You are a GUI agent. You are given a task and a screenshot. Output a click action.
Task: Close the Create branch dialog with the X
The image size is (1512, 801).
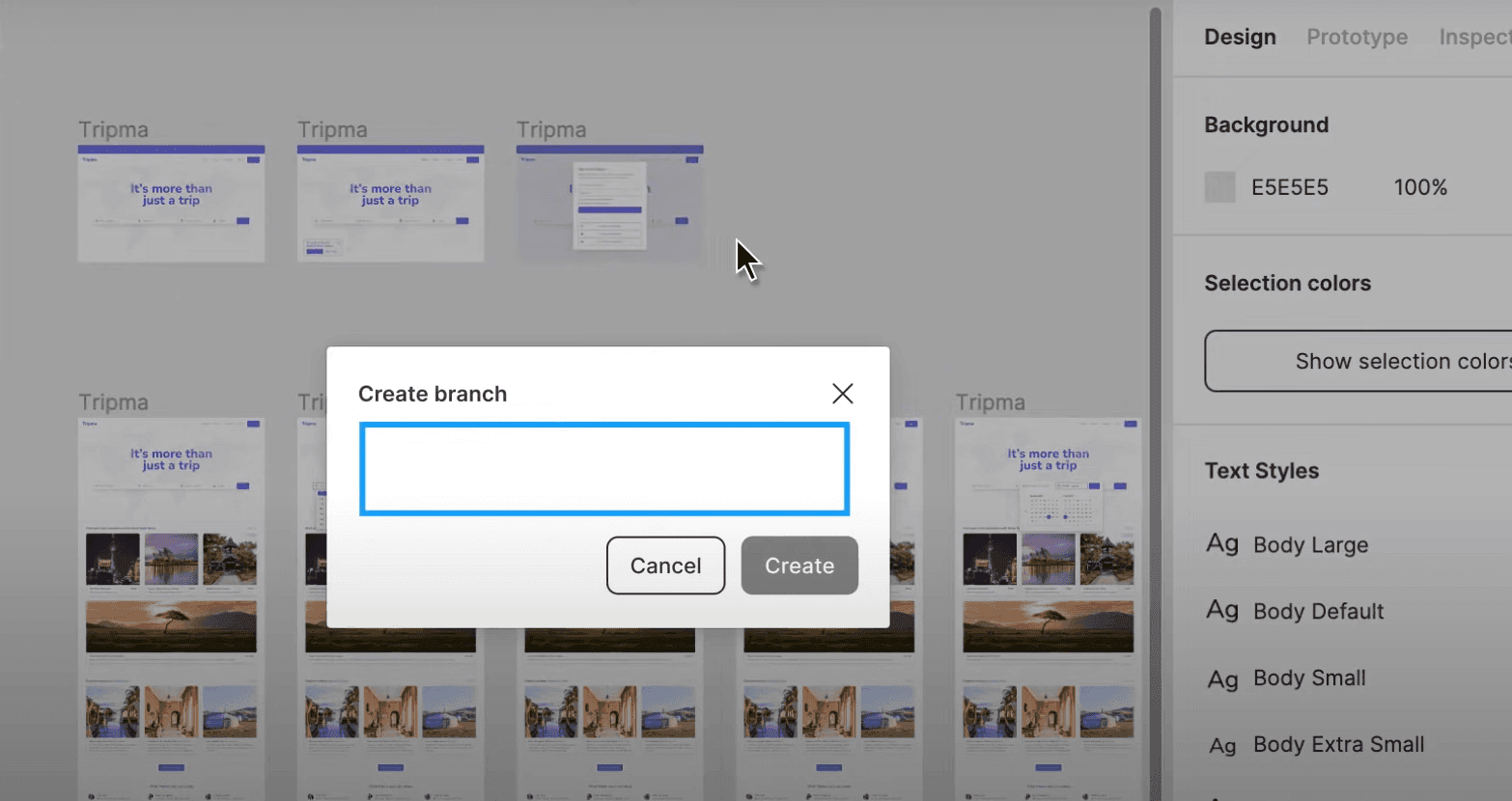click(841, 393)
